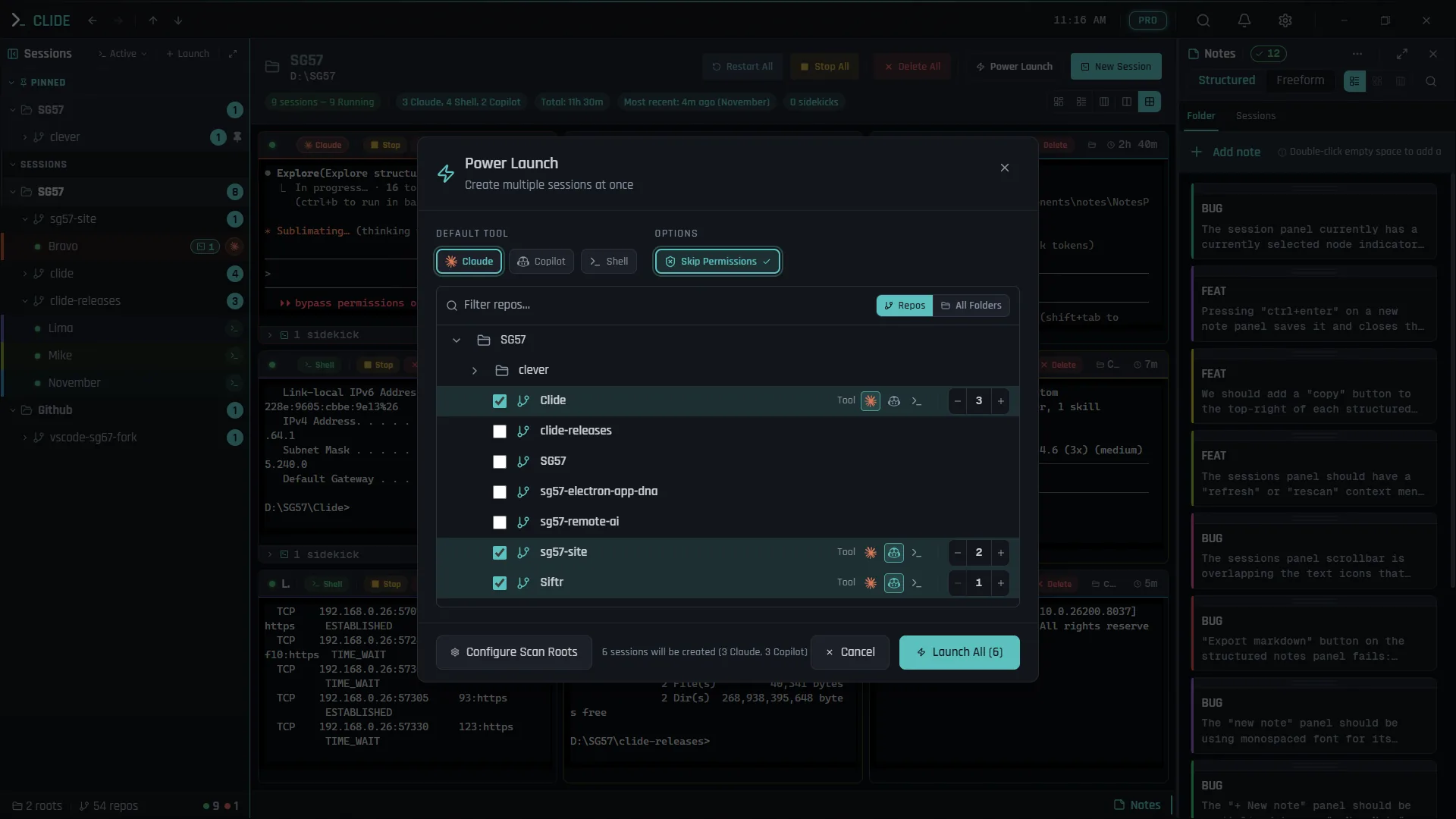
Task: Check the sg57-electron-app-dna checkbox
Action: pyautogui.click(x=499, y=492)
